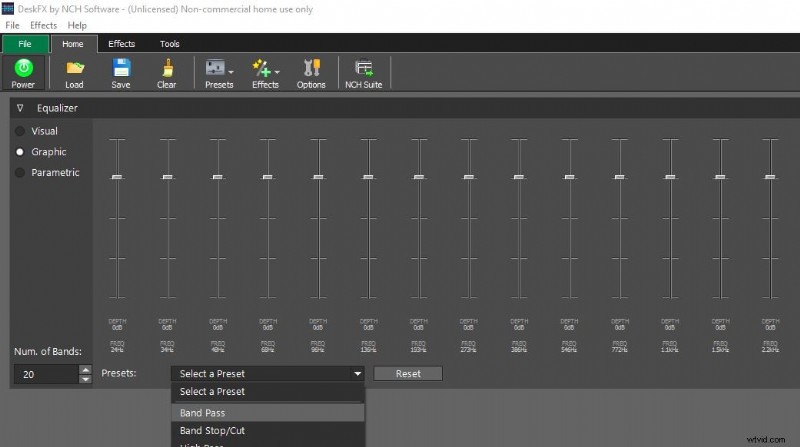Open the Effects menu in menu bar

coord(43,25)
